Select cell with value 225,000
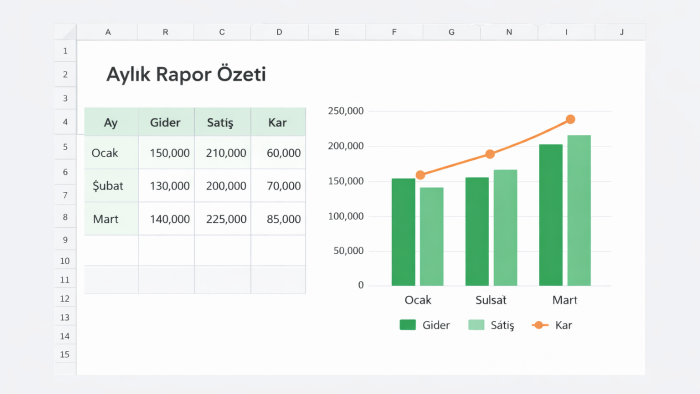The height and width of the screenshot is (394, 700). [222, 219]
